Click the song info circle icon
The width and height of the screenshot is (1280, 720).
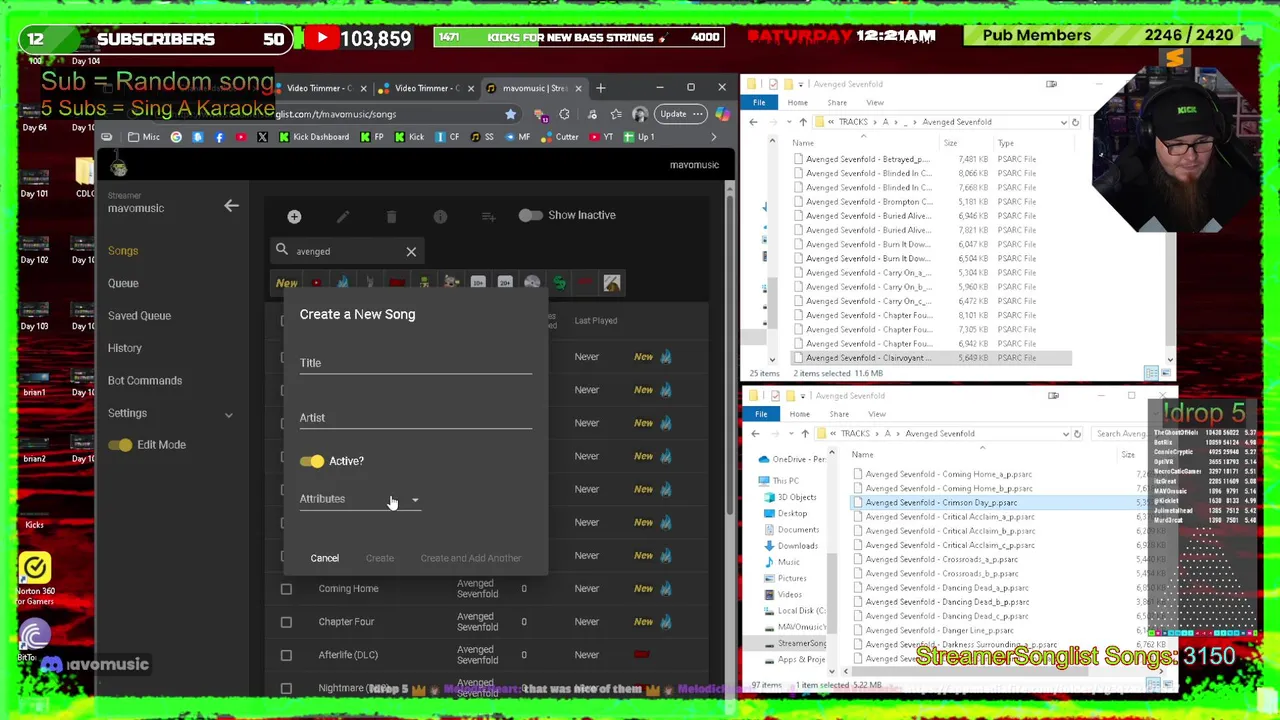[x=440, y=216]
